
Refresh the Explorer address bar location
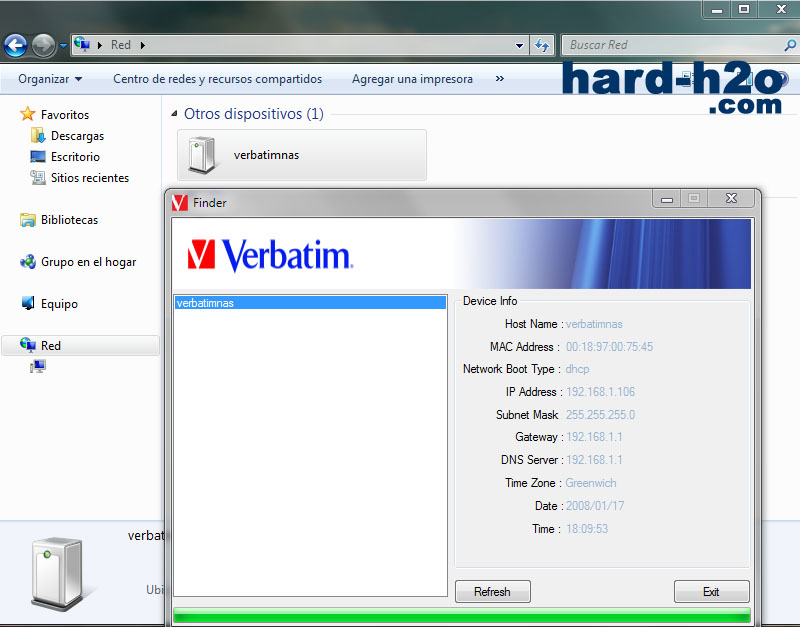(x=542, y=45)
